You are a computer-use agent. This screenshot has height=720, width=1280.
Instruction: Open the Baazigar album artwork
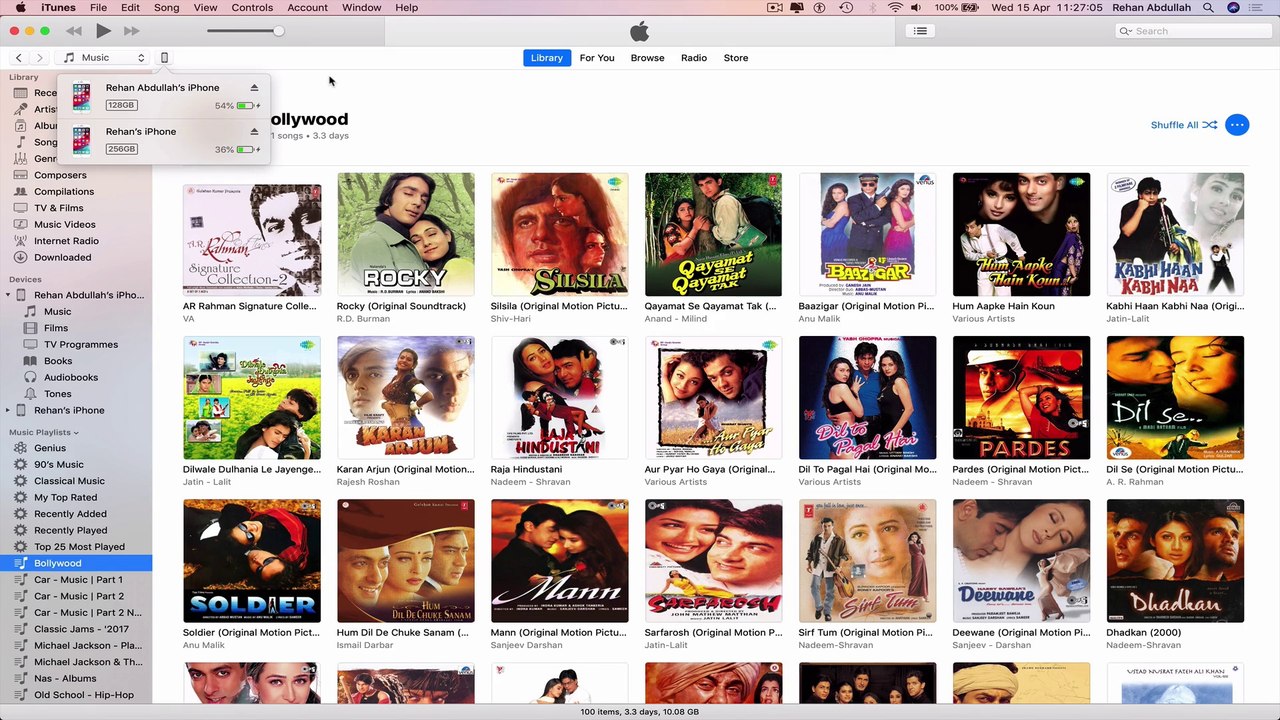[868, 235]
